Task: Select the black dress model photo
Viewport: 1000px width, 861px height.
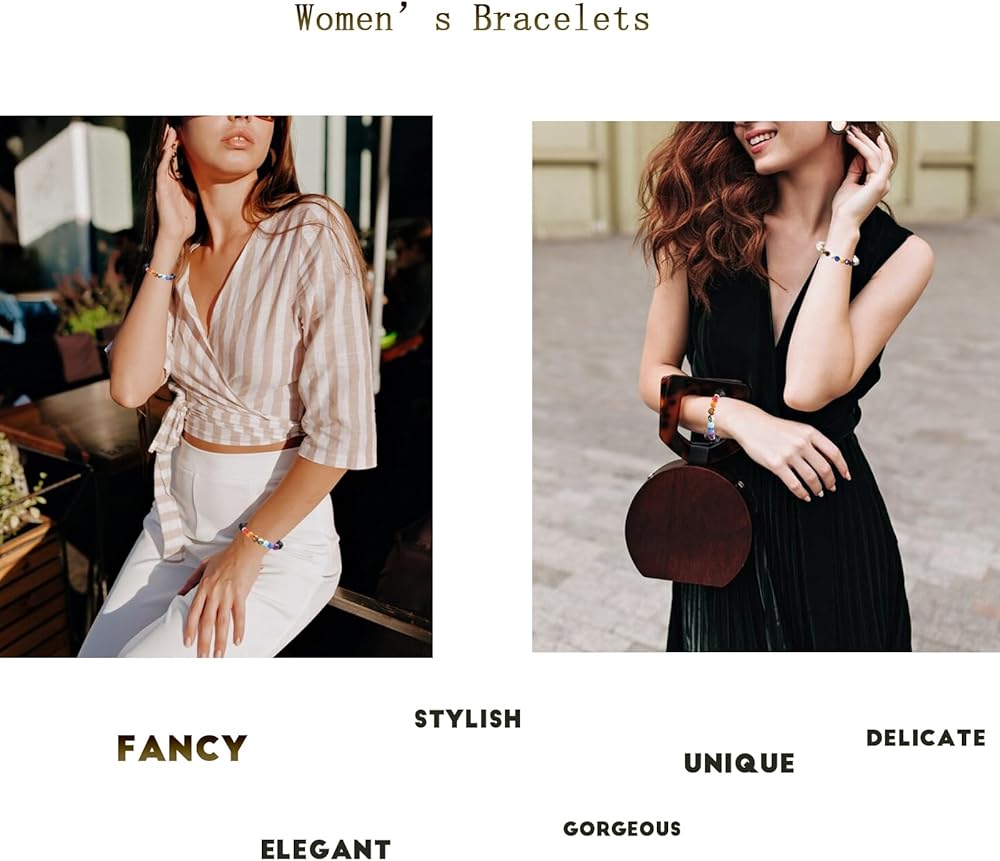Action: (x=766, y=386)
